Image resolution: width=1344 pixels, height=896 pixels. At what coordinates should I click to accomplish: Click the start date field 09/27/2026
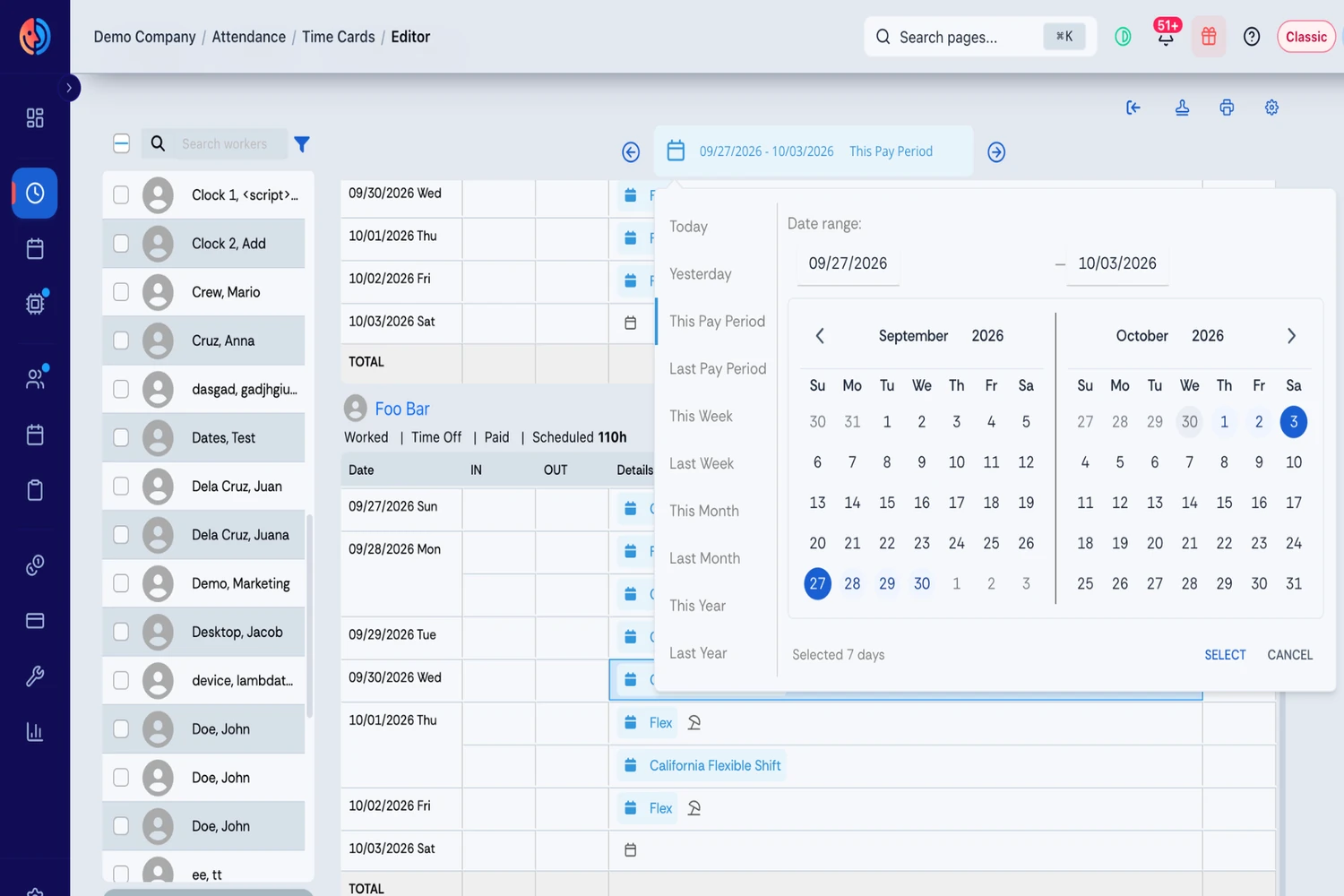[x=848, y=263]
